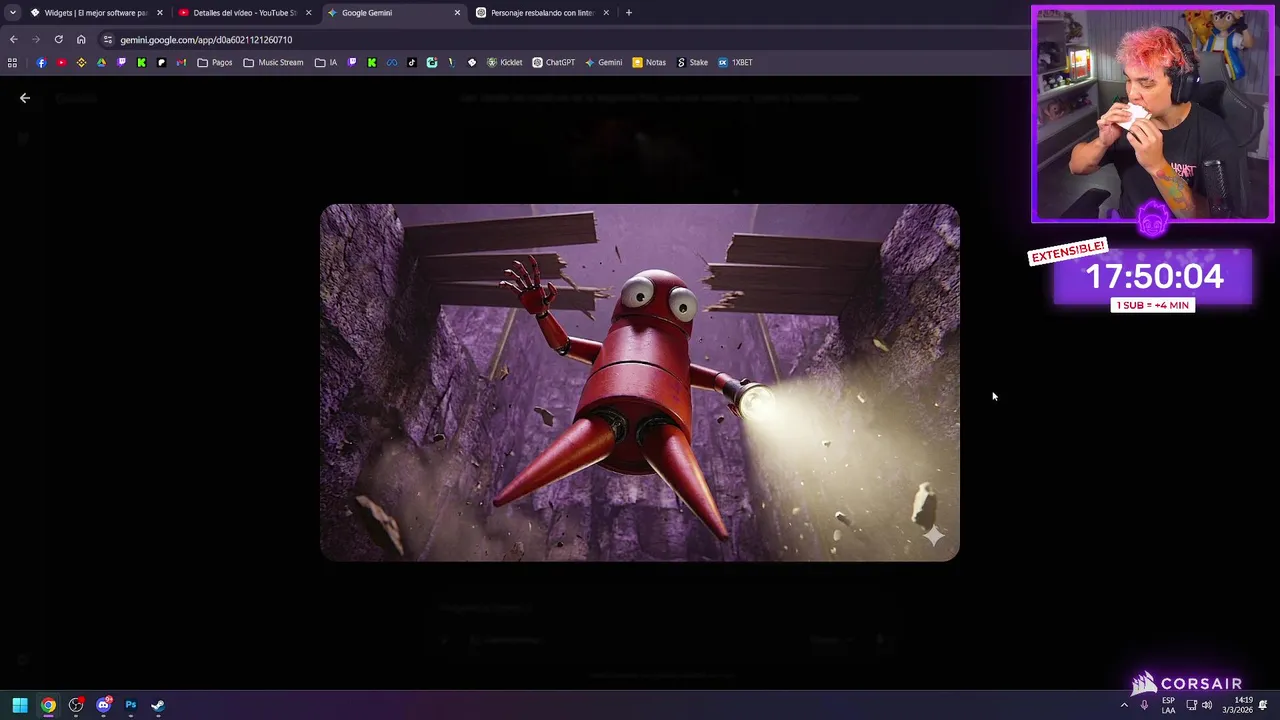Click the Gemini sparkle mark on image
This screenshot has height=720, width=1280.
point(933,537)
